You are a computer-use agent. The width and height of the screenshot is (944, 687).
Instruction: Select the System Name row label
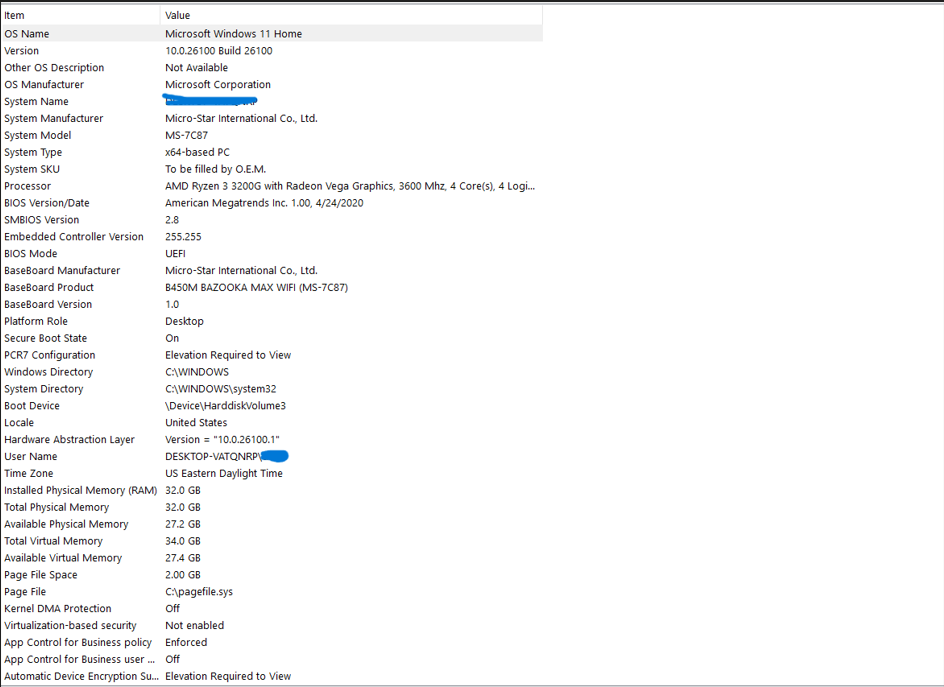click(36, 101)
